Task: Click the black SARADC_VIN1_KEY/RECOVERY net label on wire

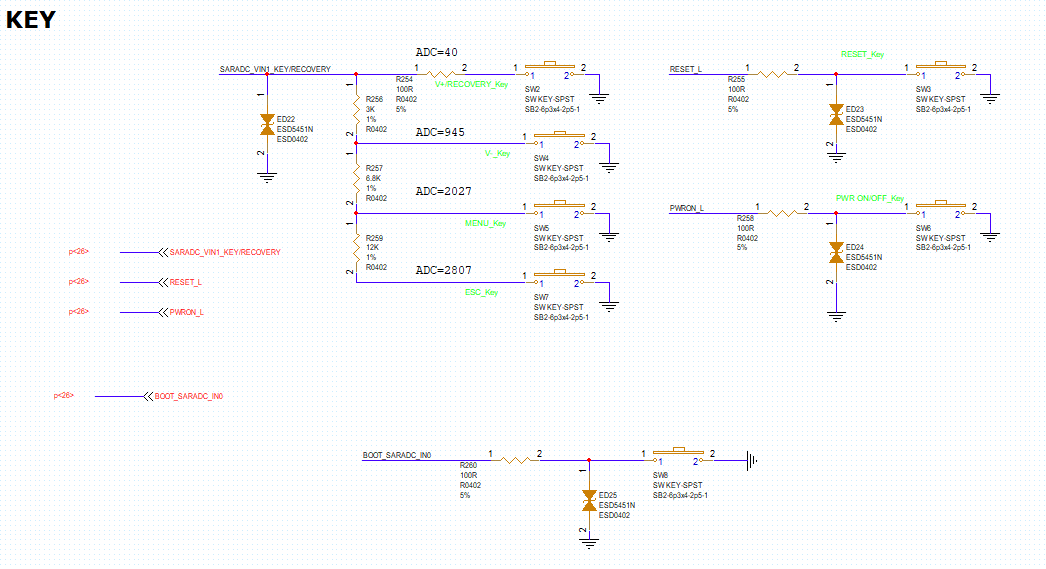Action: point(275,69)
